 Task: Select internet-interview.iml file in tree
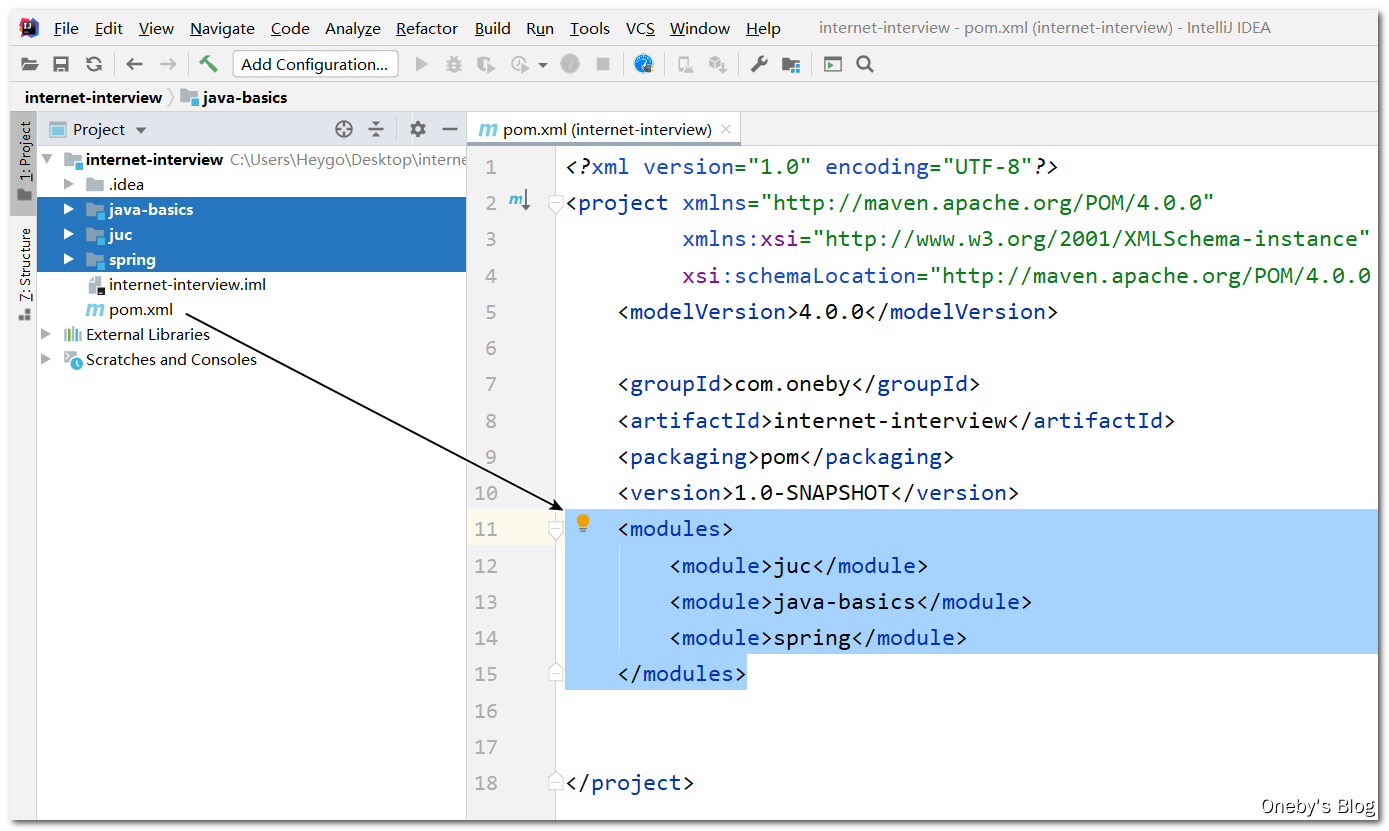tap(187, 284)
